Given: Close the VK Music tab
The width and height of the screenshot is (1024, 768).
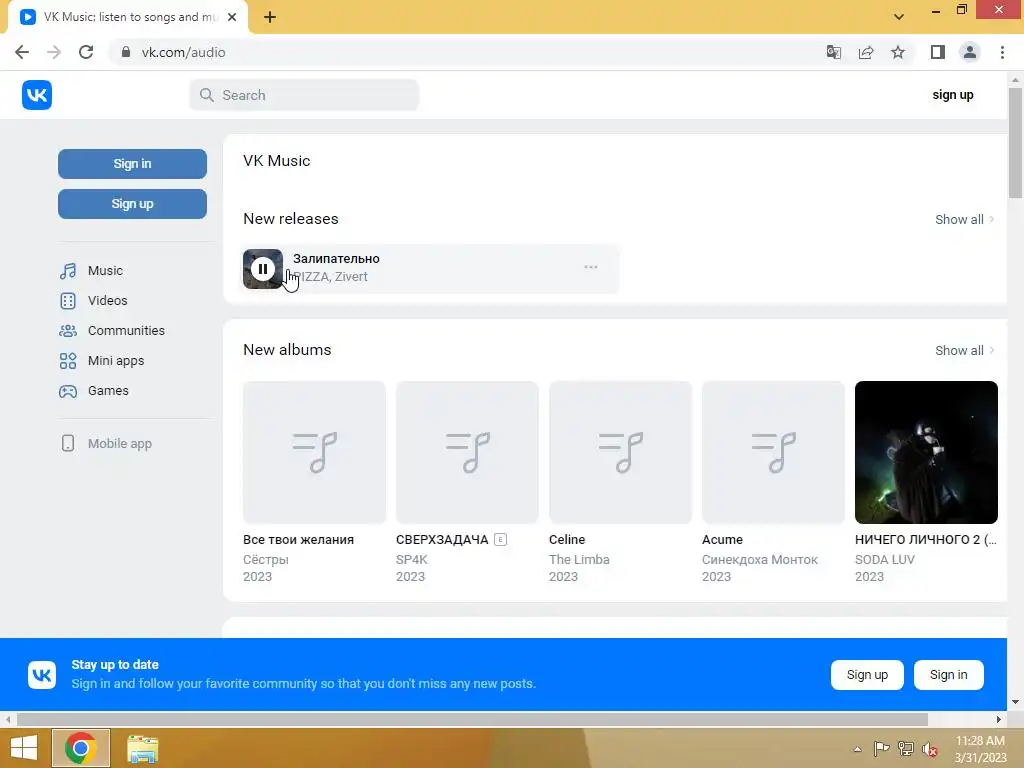Looking at the screenshot, I should [232, 18].
